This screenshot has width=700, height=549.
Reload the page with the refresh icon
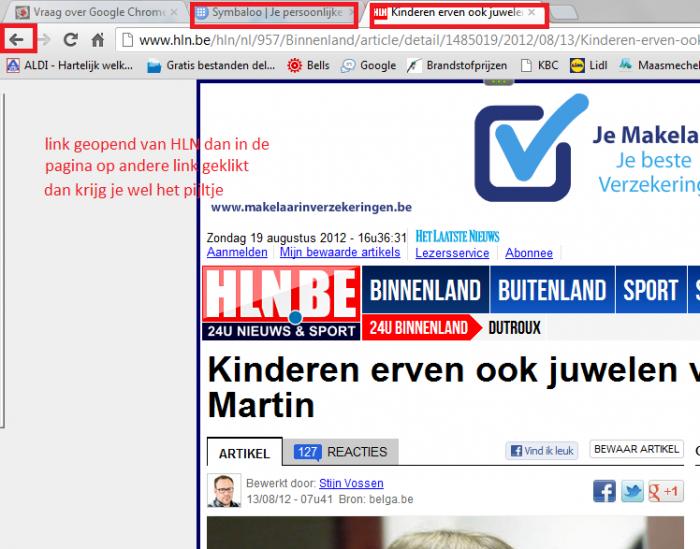[71, 40]
